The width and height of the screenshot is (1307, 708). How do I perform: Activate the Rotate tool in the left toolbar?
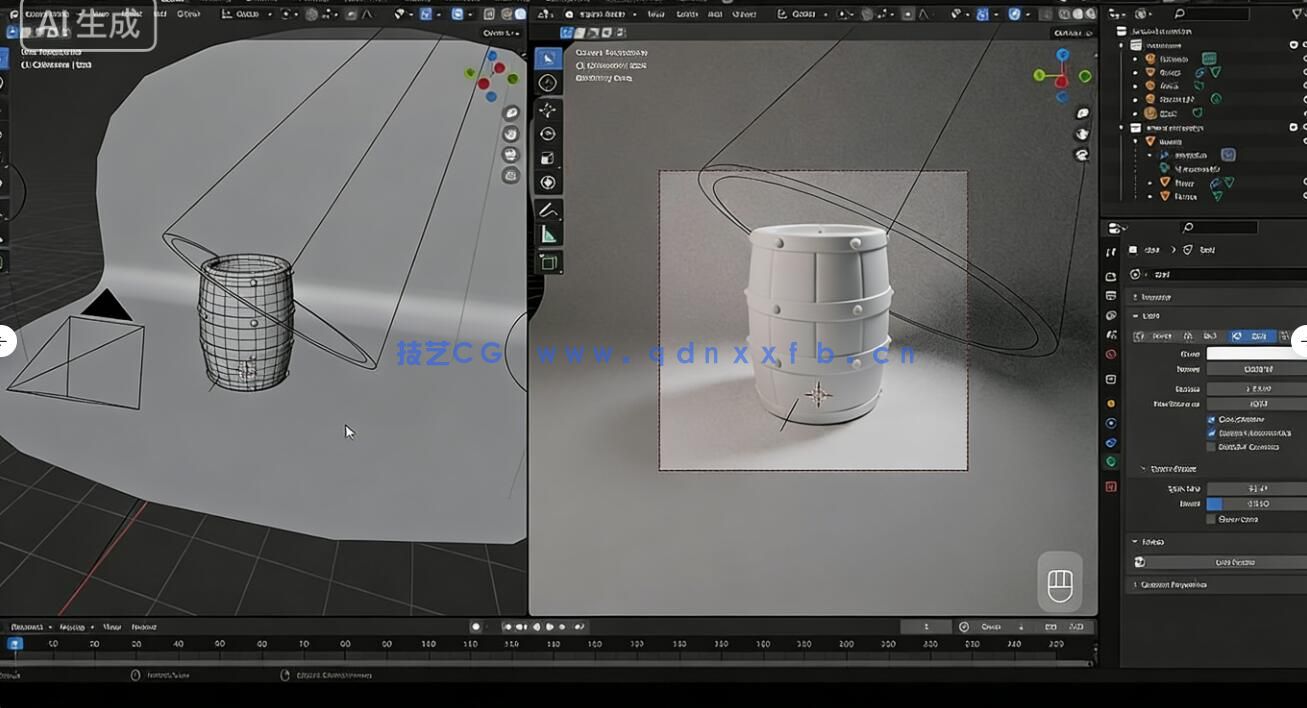pyautogui.click(x=548, y=132)
